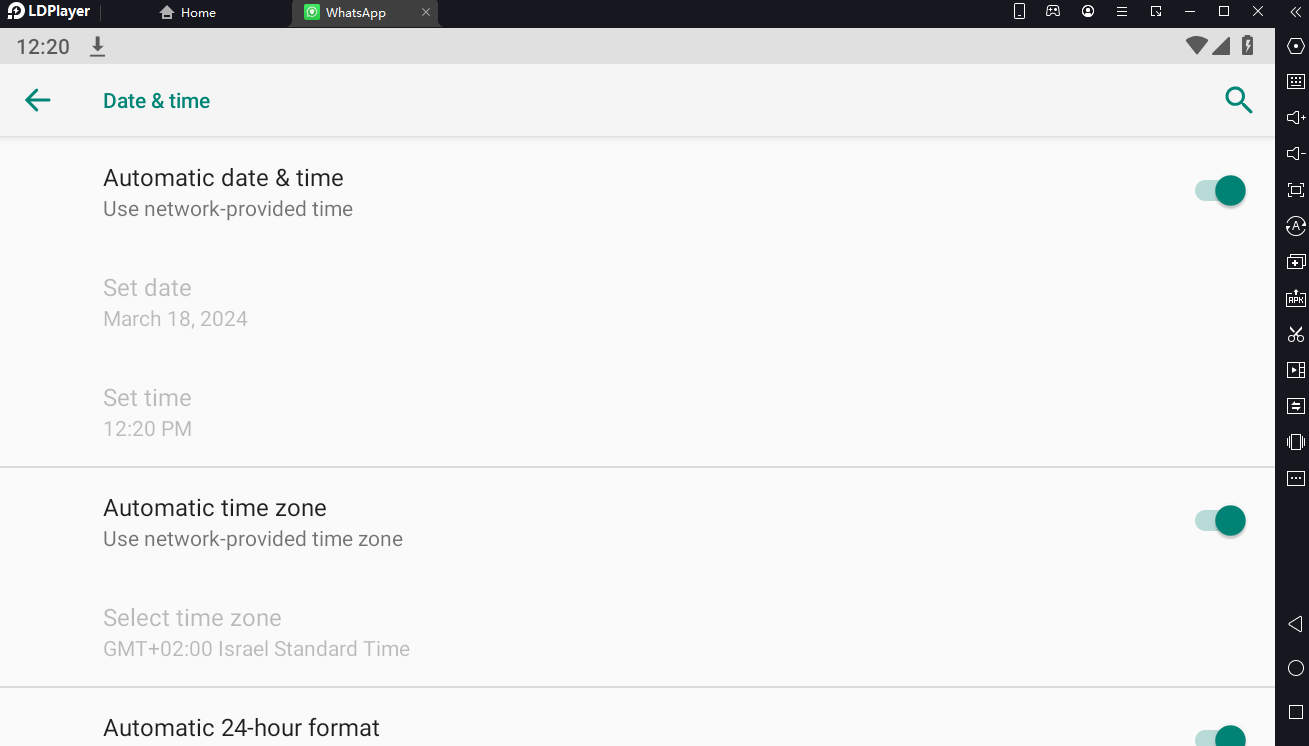Take a screenshot with the scissors icon
Screen dimensions: 1309x746
tap(1296, 334)
